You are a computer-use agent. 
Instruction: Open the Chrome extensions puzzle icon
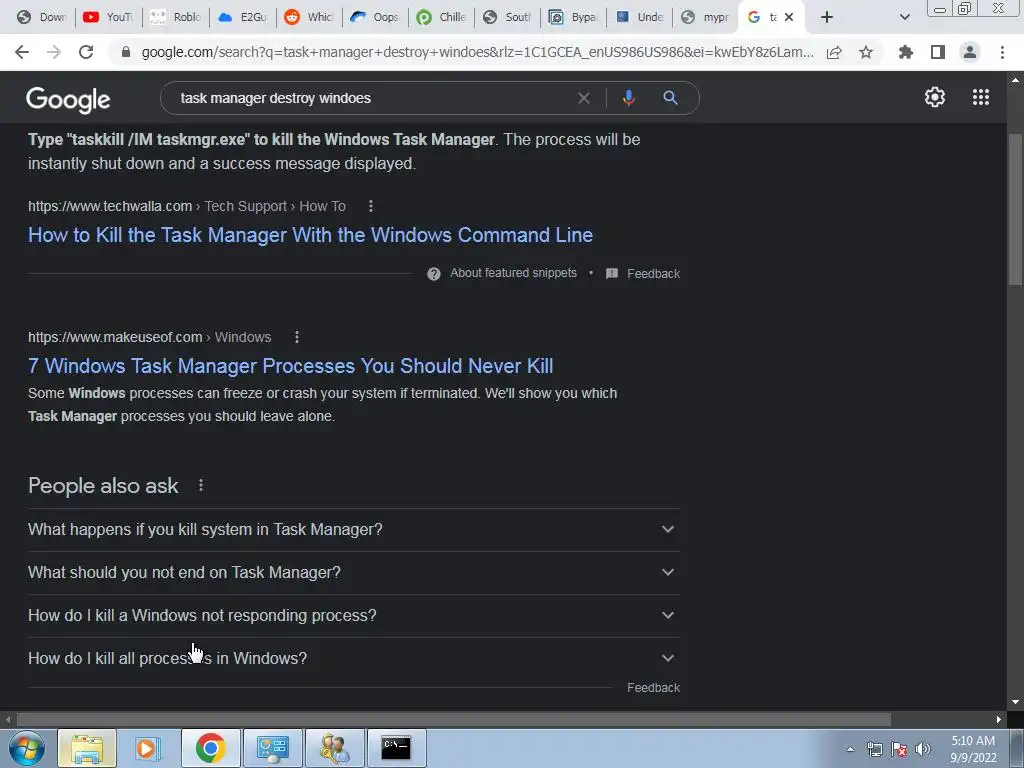[x=906, y=52]
